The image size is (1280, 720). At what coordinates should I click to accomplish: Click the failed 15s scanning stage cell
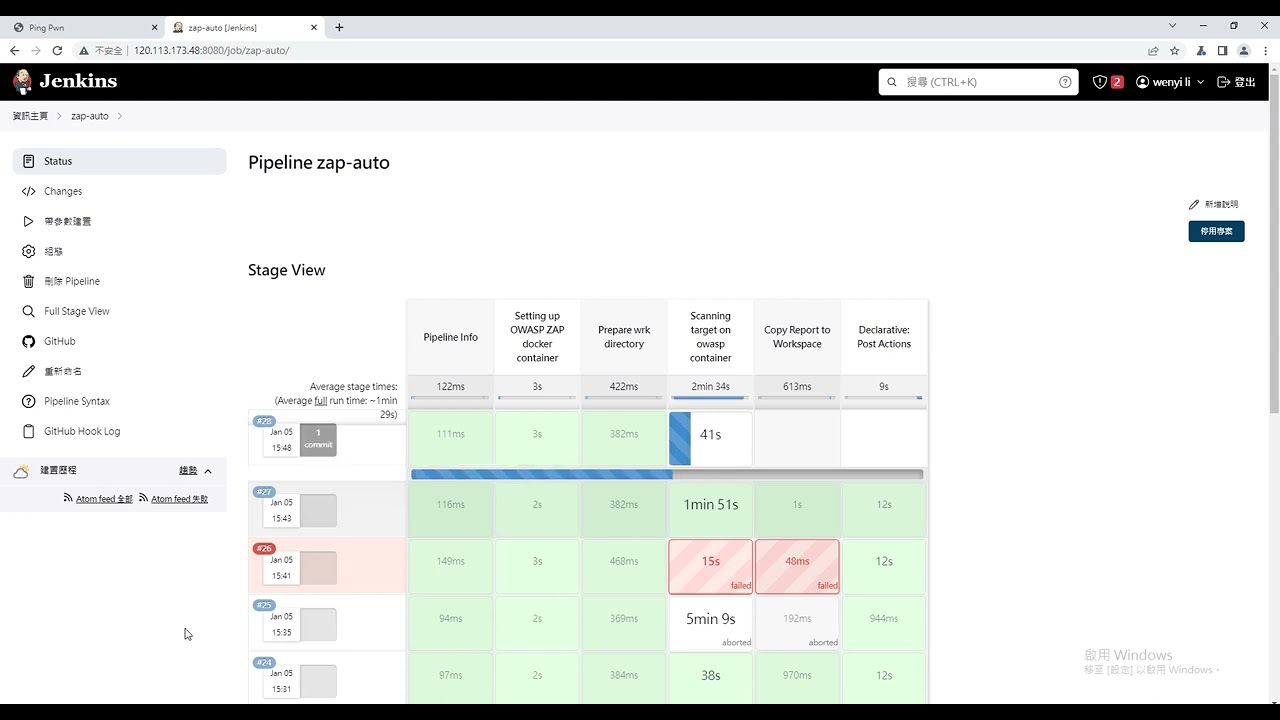tap(710, 567)
